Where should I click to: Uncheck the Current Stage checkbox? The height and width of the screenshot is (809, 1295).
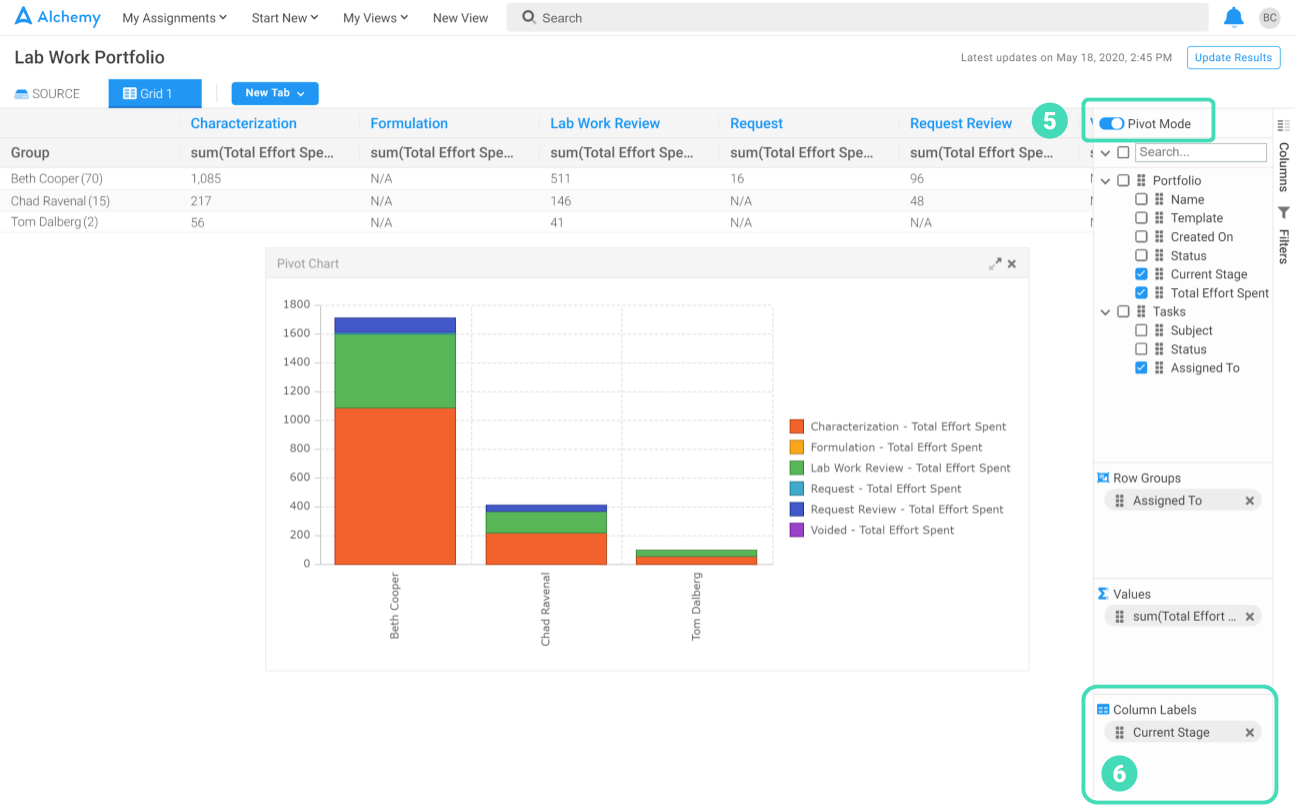(1141, 274)
